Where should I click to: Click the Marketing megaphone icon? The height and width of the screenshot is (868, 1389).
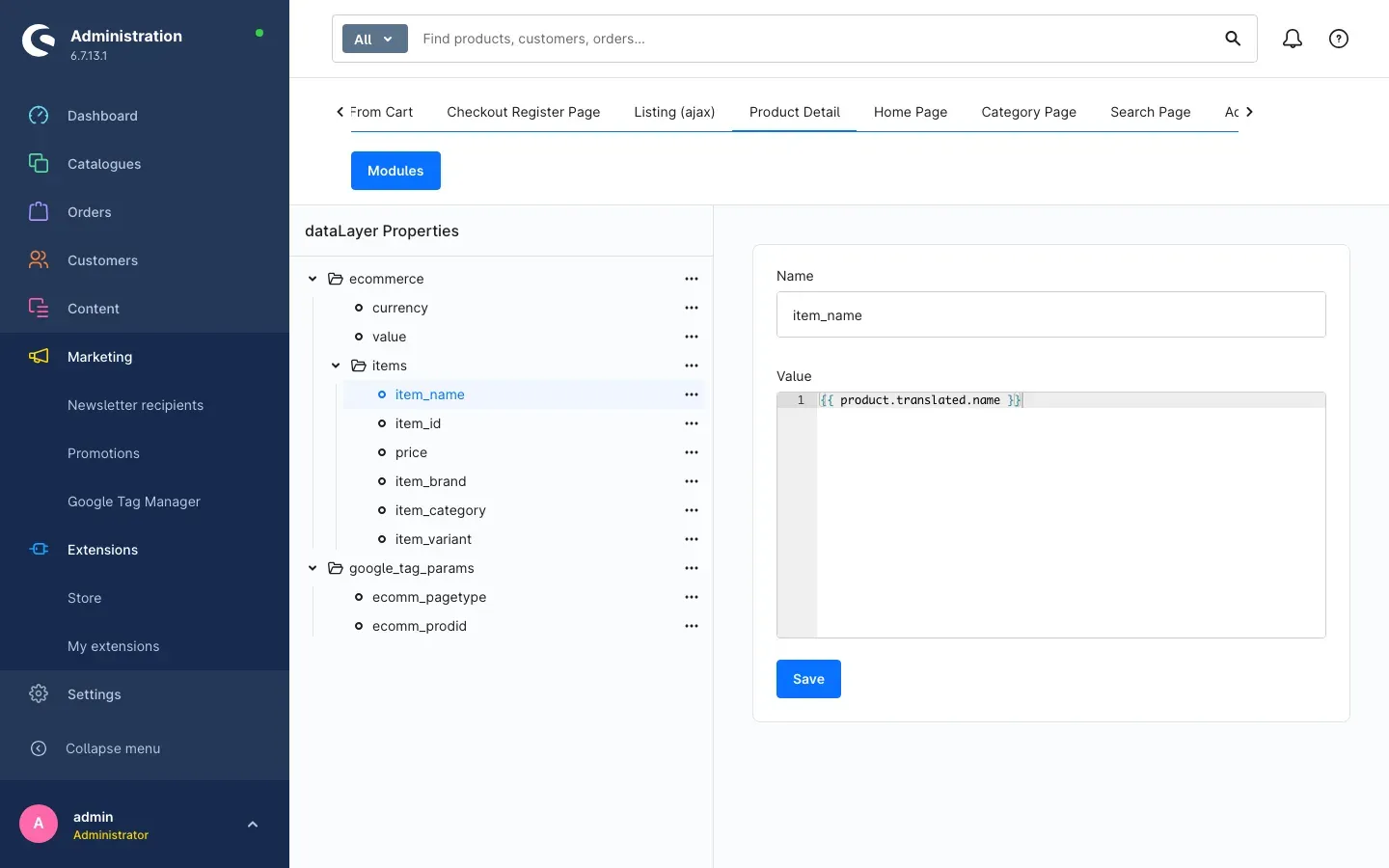pyautogui.click(x=39, y=357)
